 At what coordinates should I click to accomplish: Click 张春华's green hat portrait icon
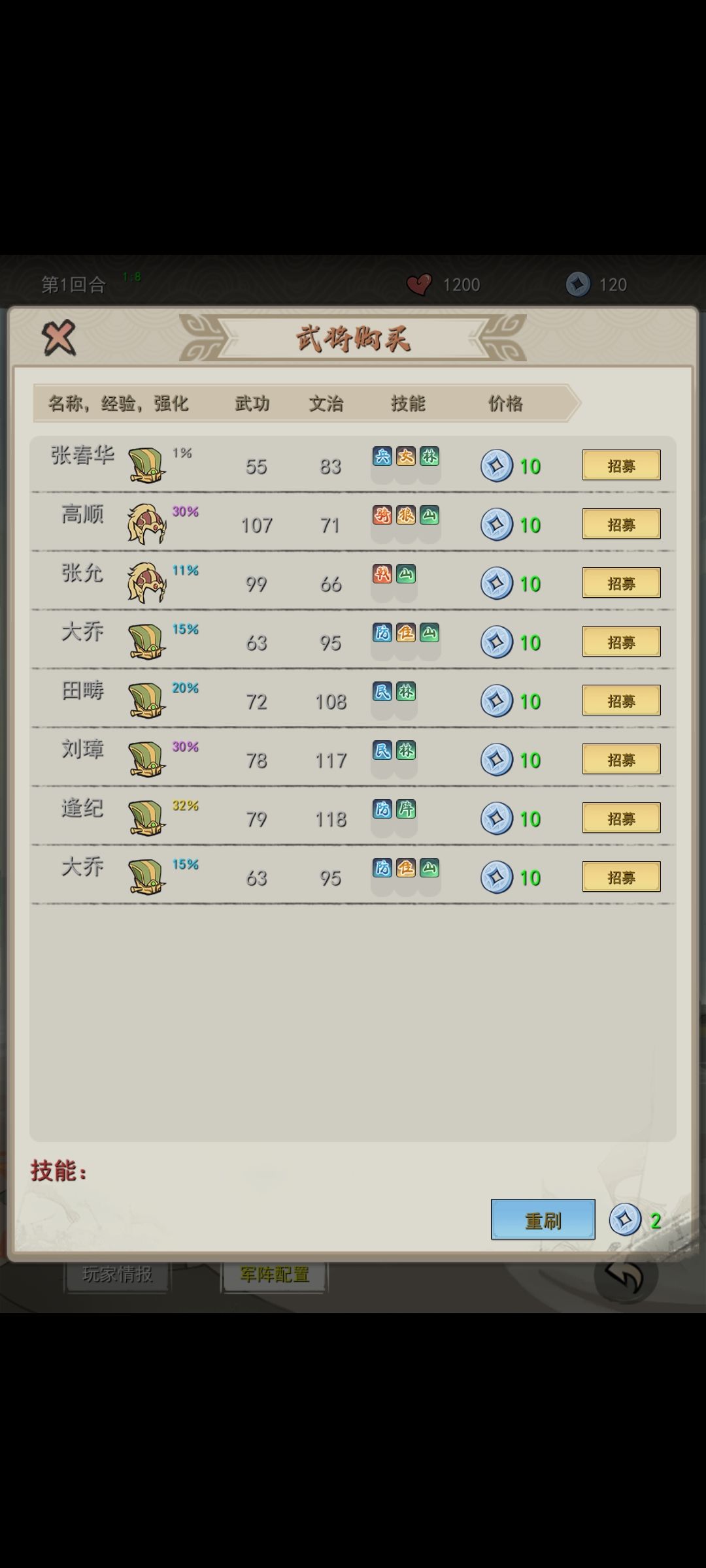146,465
